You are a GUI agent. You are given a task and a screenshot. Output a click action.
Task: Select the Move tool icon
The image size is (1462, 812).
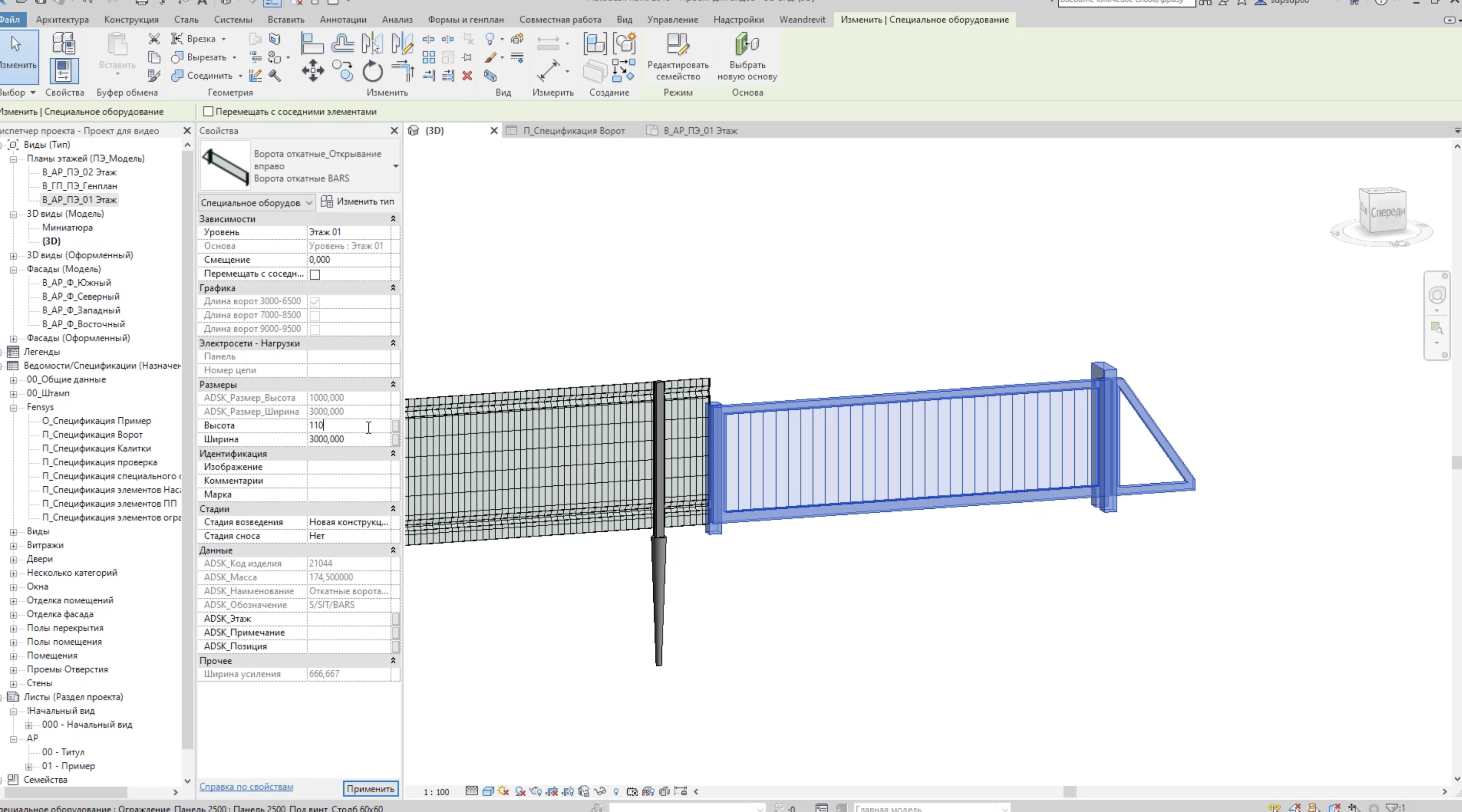(313, 72)
